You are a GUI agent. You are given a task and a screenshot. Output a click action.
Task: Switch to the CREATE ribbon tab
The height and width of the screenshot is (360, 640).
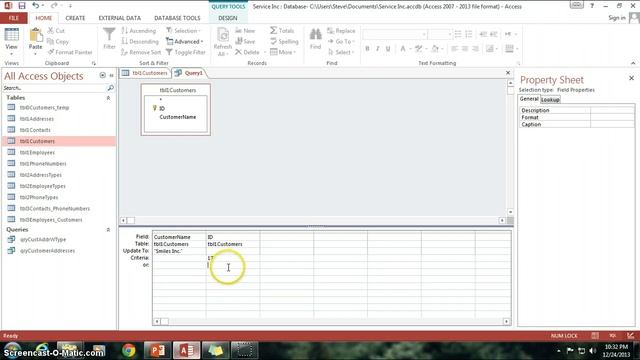point(75,18)
